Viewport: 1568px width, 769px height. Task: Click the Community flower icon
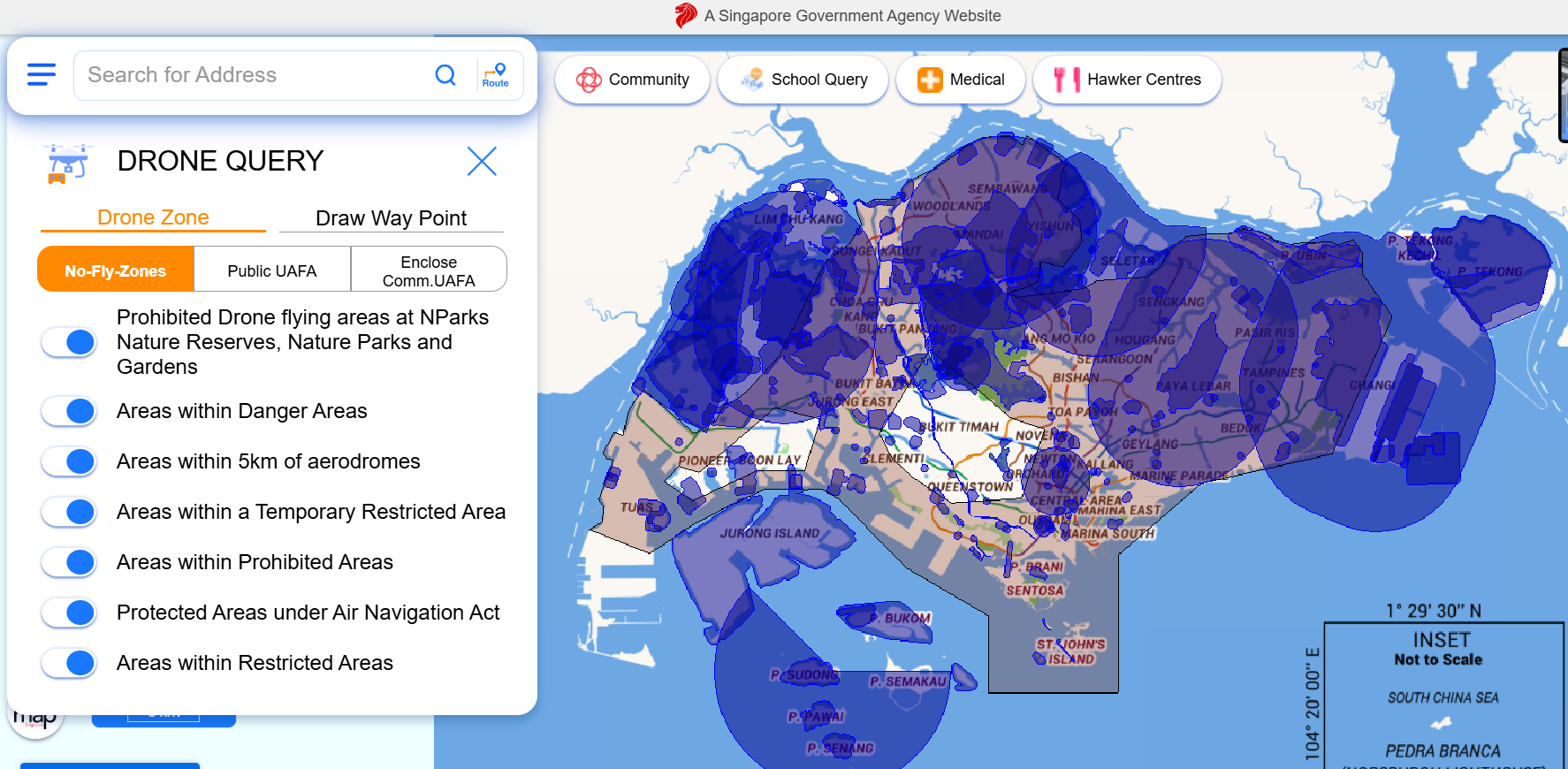coord(589,80)
